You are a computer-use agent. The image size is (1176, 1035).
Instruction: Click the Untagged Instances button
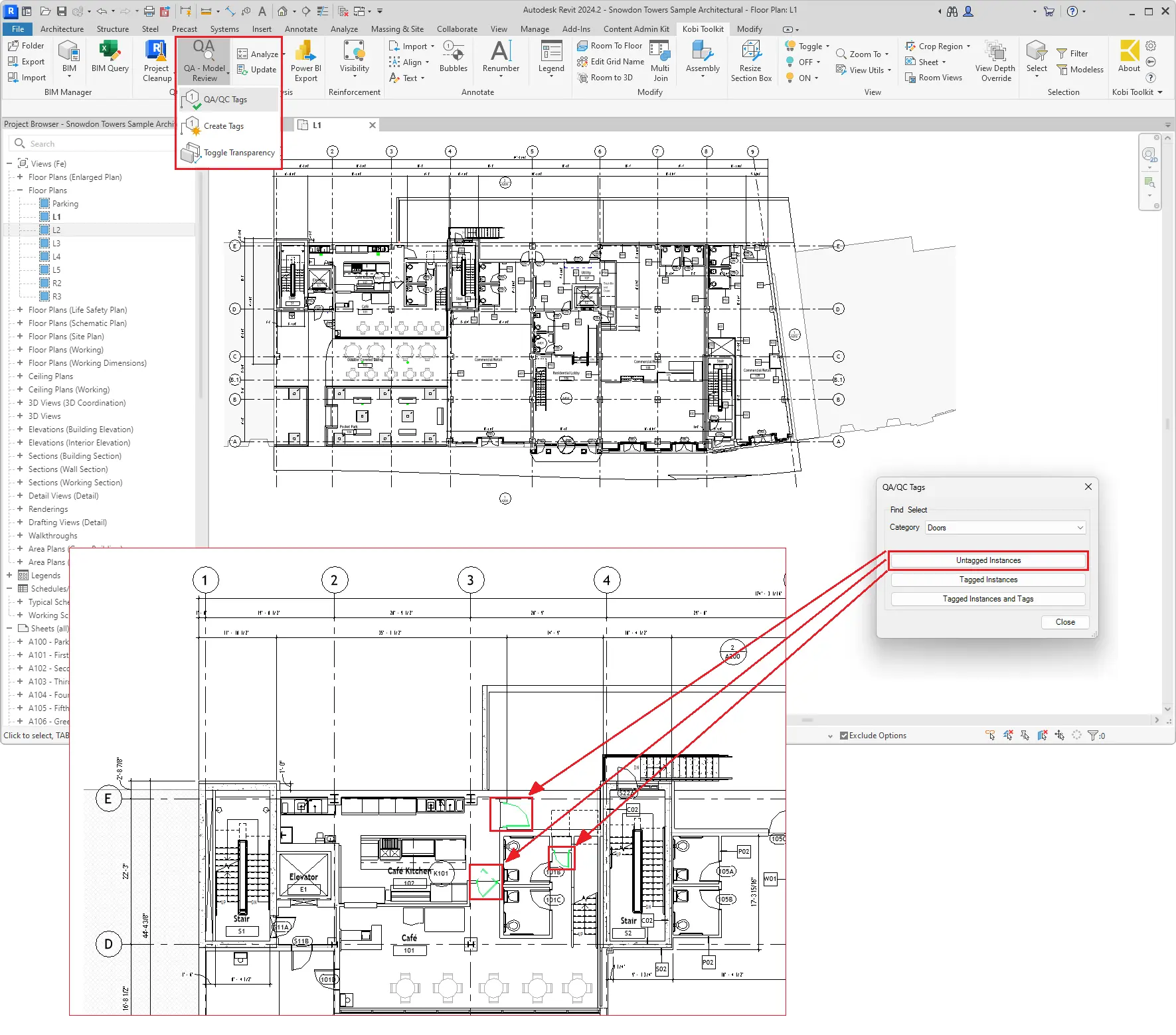[987, 560]
